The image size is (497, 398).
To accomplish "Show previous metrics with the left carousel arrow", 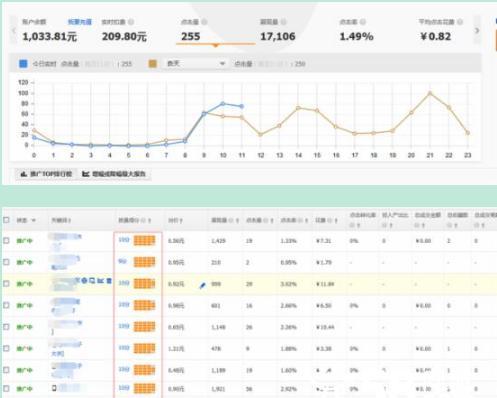I will 14,31.
